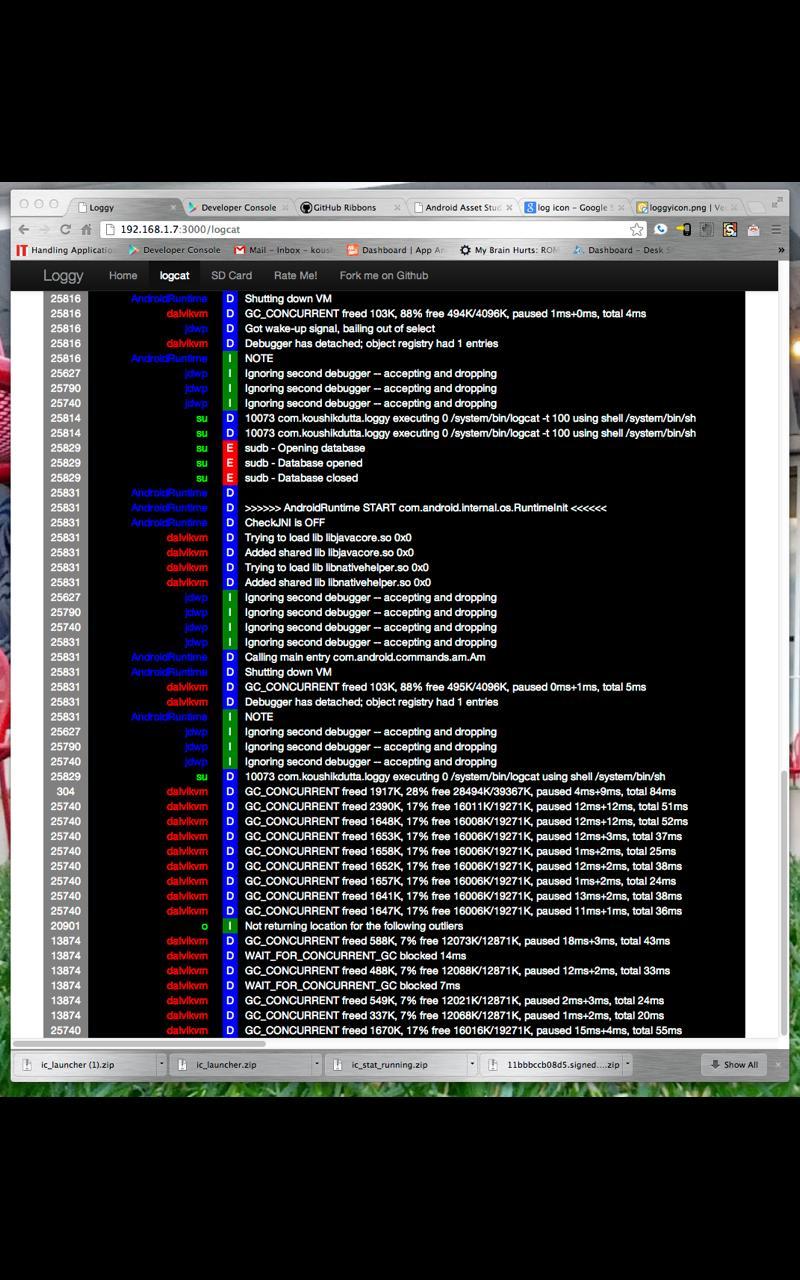Expand the ic_launcher.zip download menu arrow
This screenshot has height=1280, width=800.
pyautogui.click(x=316, y=1064)
